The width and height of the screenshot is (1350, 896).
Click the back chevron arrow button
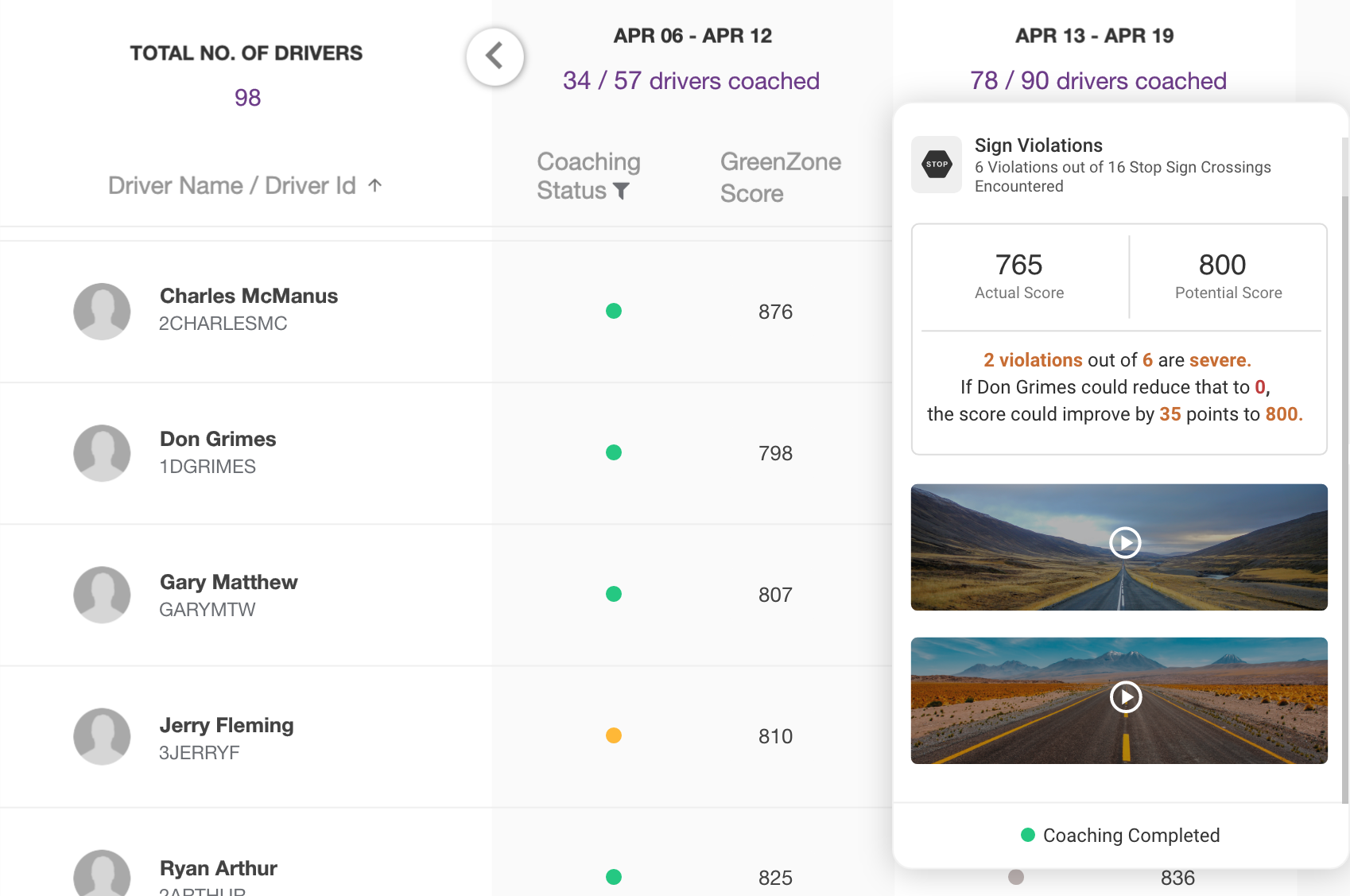pos(495,56)
